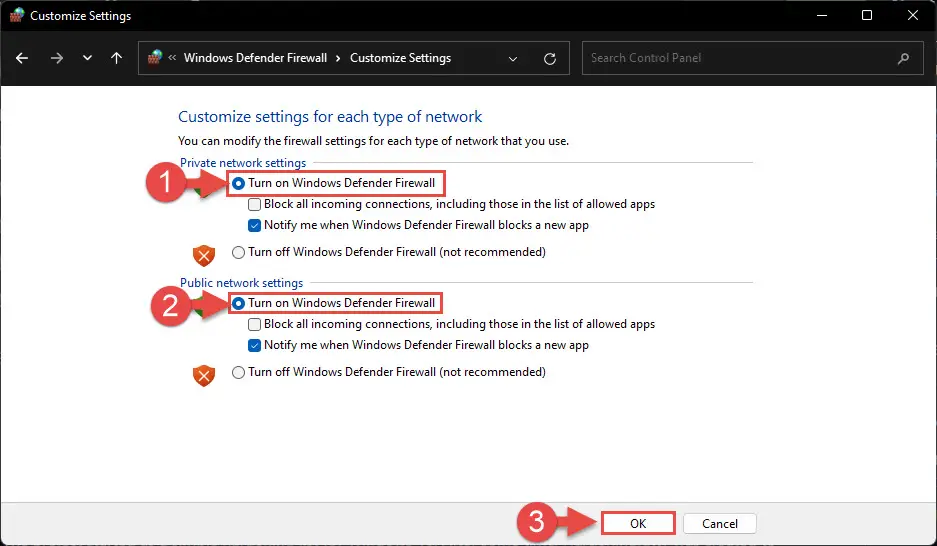The width and height of the screenshot is (937, 546).
Task: Click the Customize Settings breadcrumb
Action: coord(400,58)
